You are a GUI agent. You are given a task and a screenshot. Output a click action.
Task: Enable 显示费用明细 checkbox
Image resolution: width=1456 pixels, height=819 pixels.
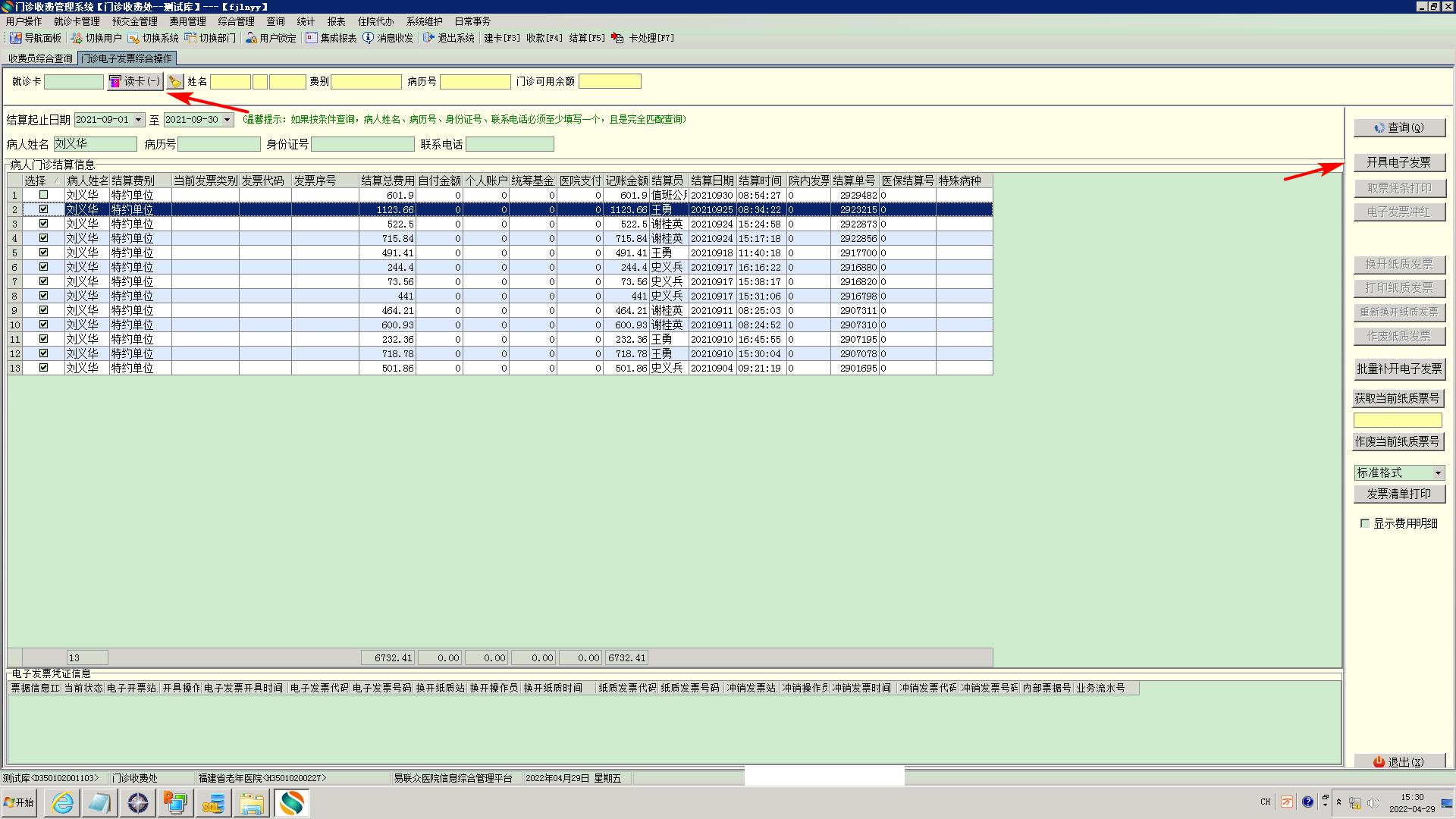point(1365,523)
